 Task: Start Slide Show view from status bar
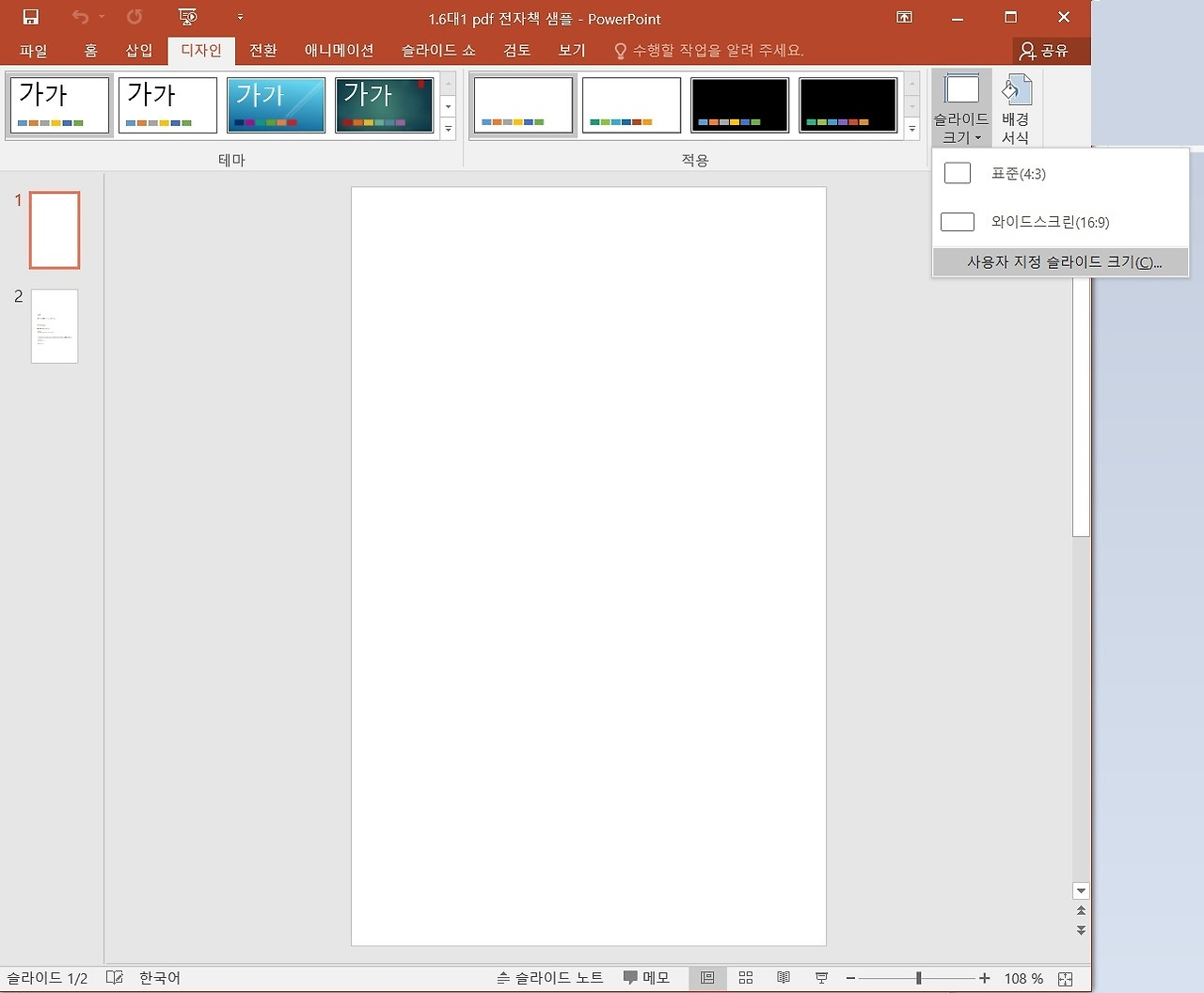(821, 978)
